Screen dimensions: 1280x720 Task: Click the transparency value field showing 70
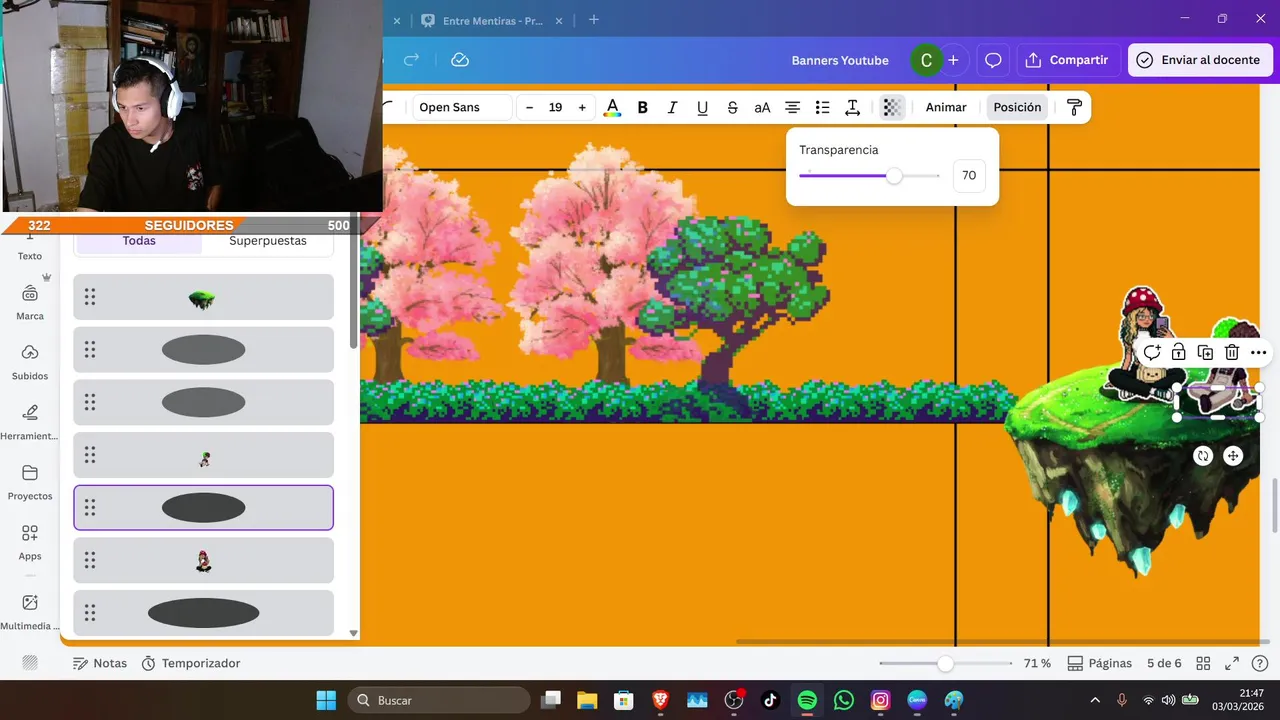click(x=969, y=175)
